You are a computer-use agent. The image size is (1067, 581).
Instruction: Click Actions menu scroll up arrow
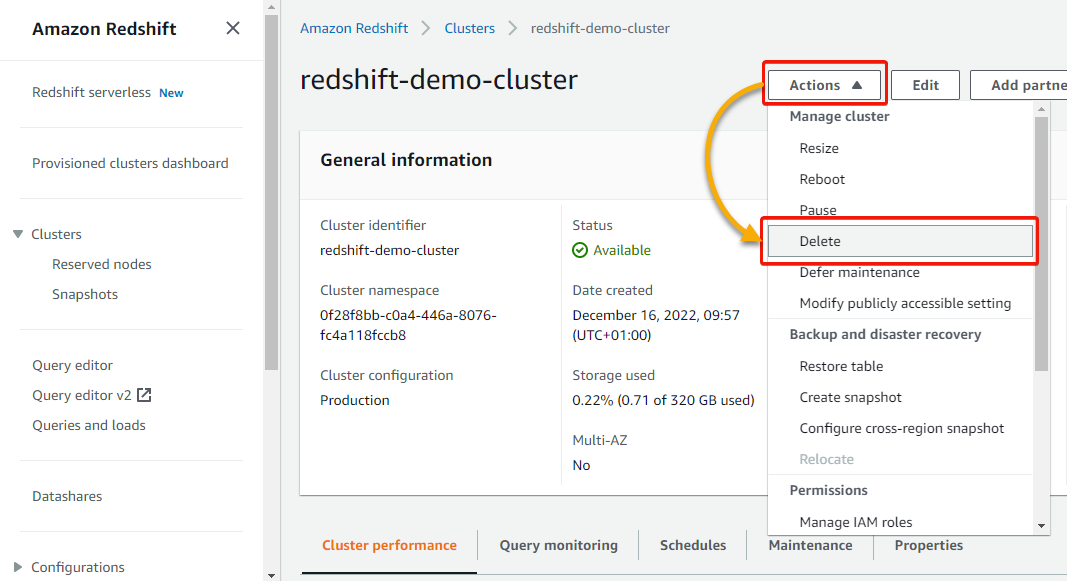tap(1041, 109)
